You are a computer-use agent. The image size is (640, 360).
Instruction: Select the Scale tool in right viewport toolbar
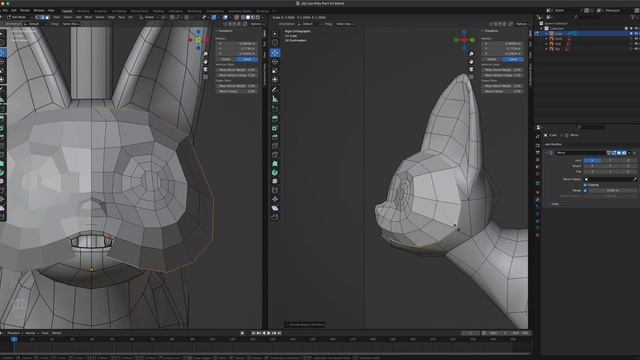[x=275, y=71]
